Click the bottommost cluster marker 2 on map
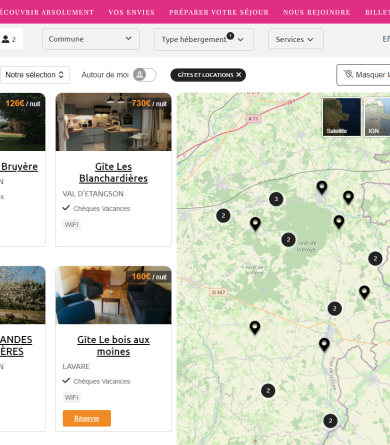This screenshot has height=445, width=390. pos(330,421)
